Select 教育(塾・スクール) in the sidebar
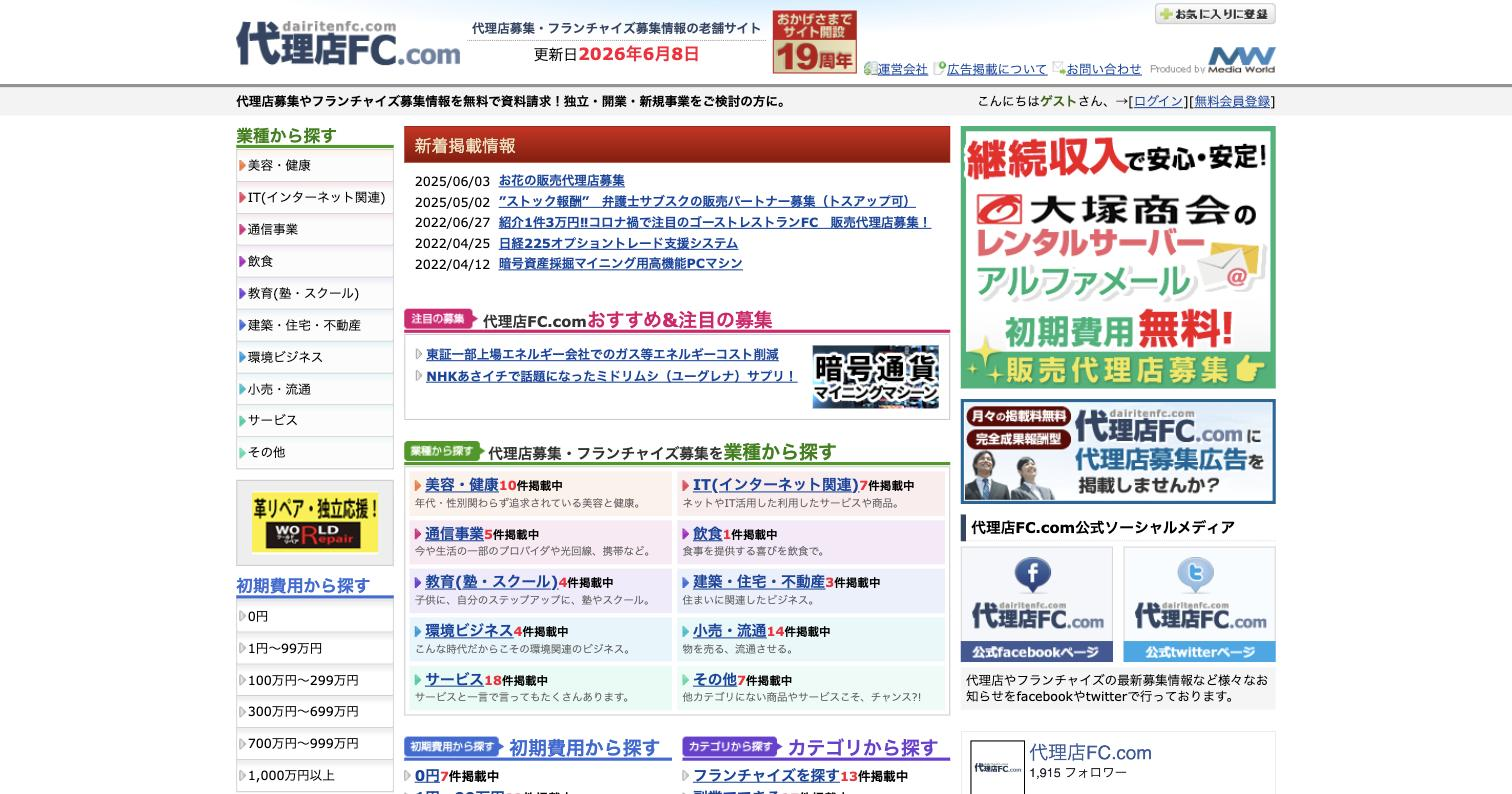 tap(315, 293)
